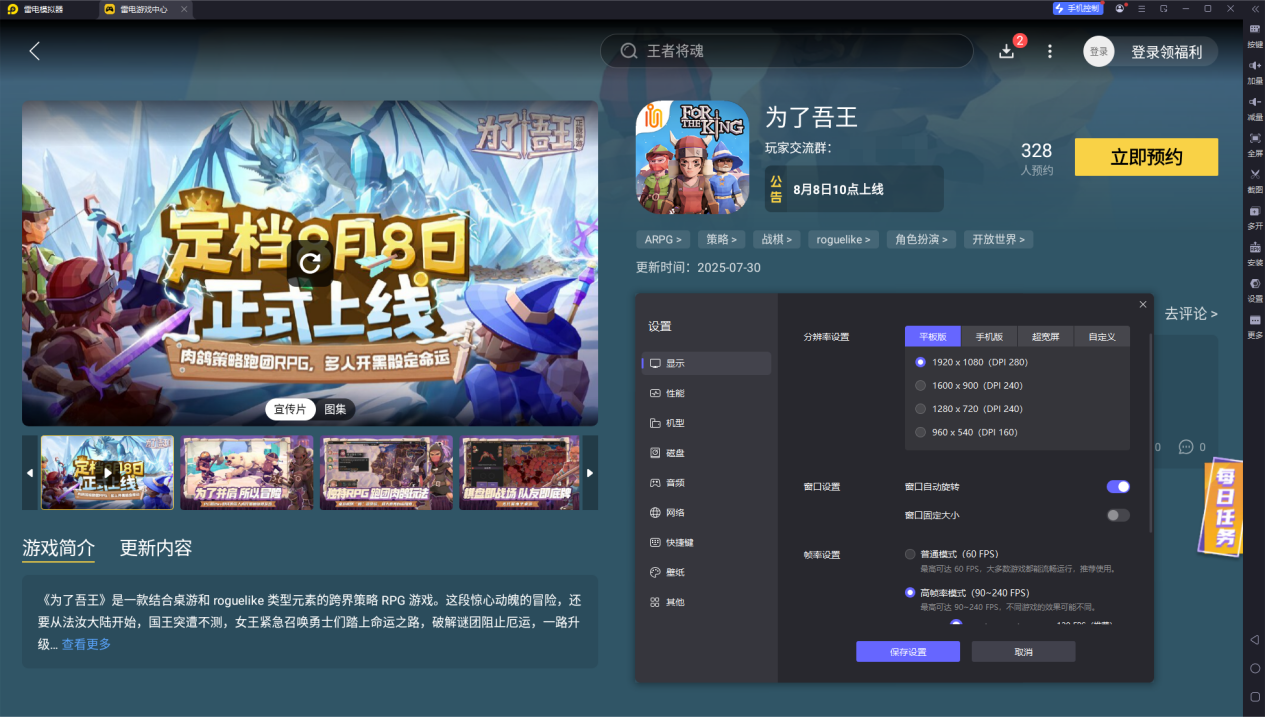Image resolution: width=1265 pixels, height=717 pixels.
Task: Click the 手机控制 phone control button
Action: (x=1076, y=8)
